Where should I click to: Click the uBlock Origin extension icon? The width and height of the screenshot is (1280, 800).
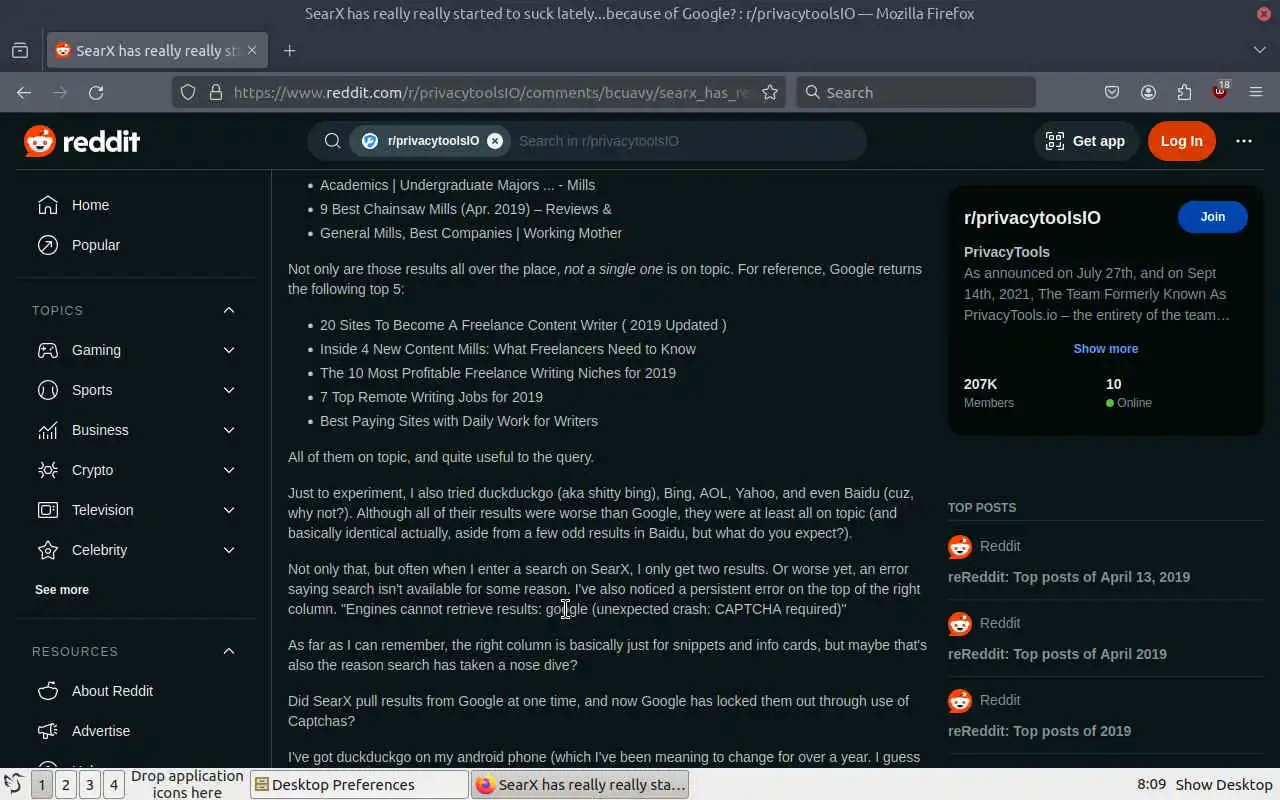(x=1220, y=91)
